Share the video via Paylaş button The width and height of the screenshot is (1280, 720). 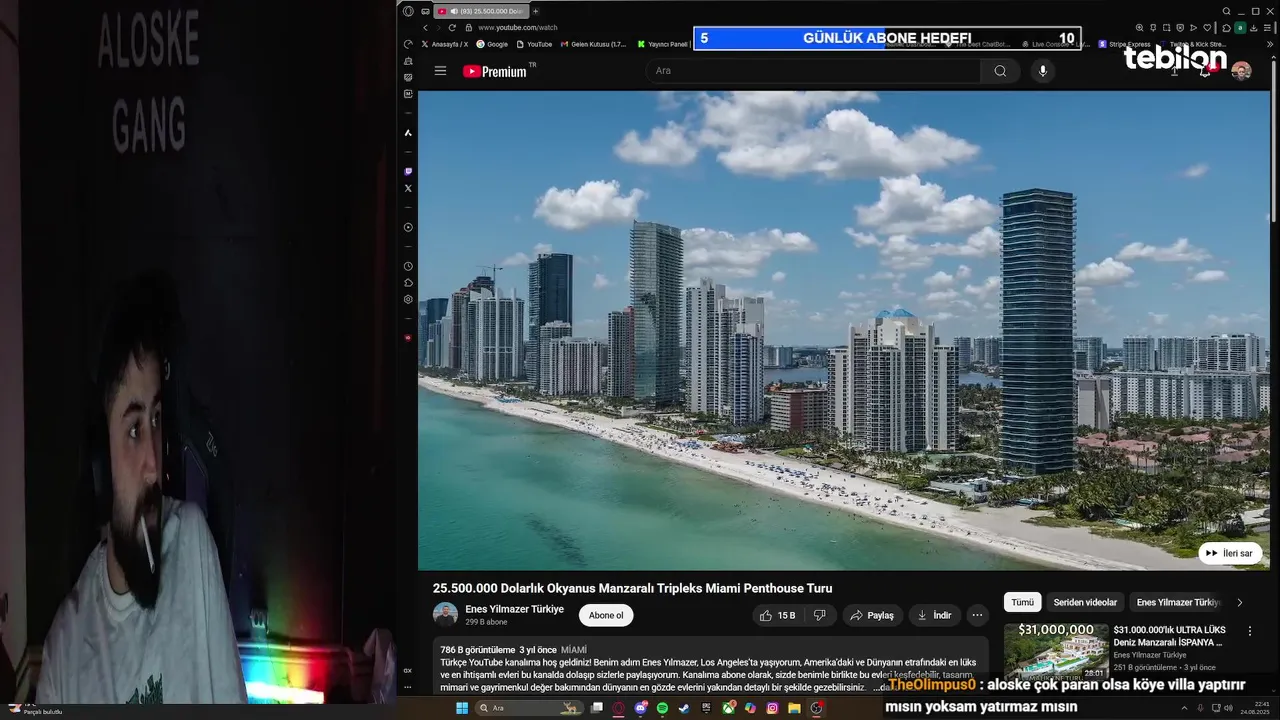coord(872,615)
